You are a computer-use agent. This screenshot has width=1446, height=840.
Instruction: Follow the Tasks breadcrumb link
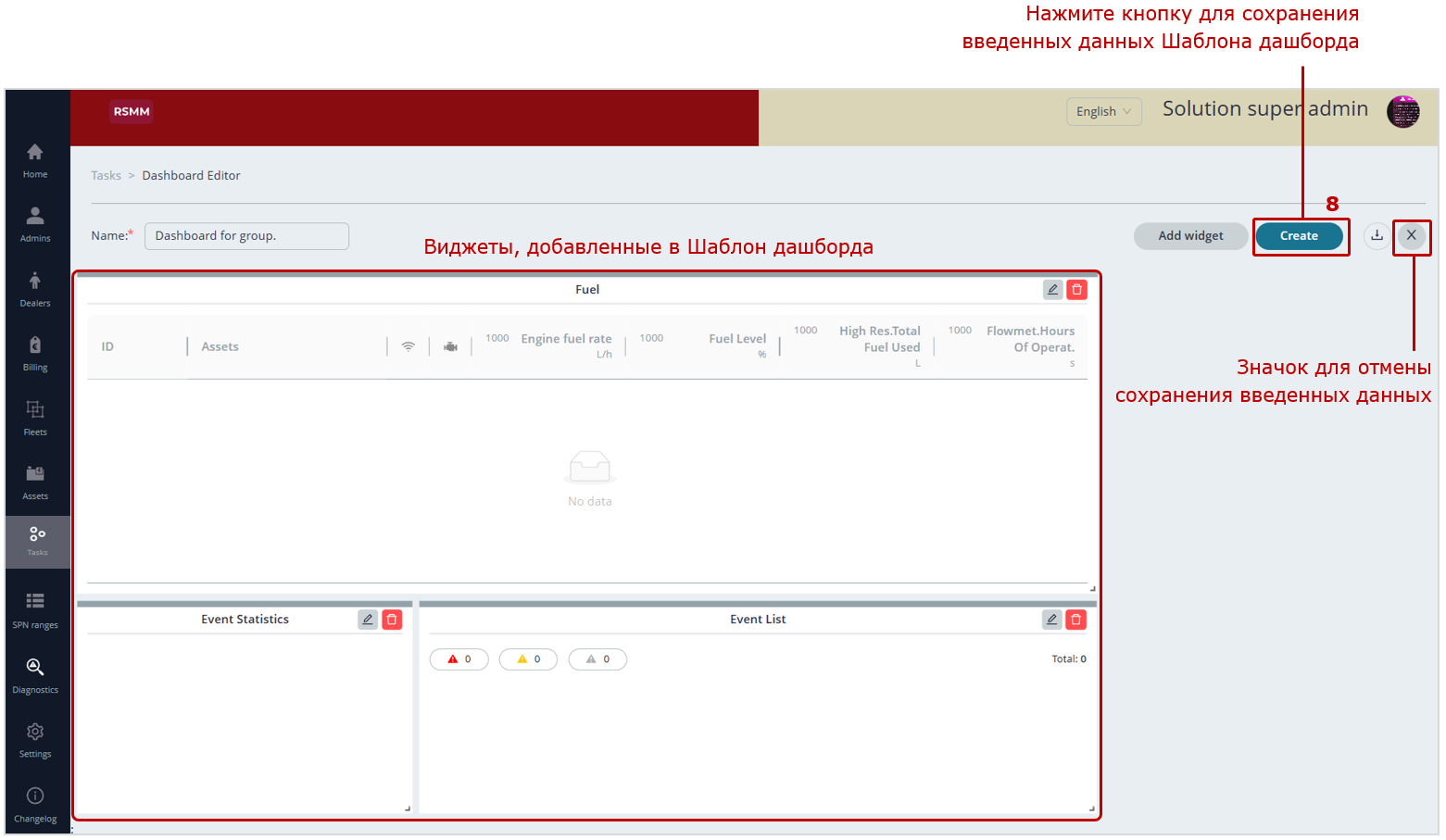point(106,176)
